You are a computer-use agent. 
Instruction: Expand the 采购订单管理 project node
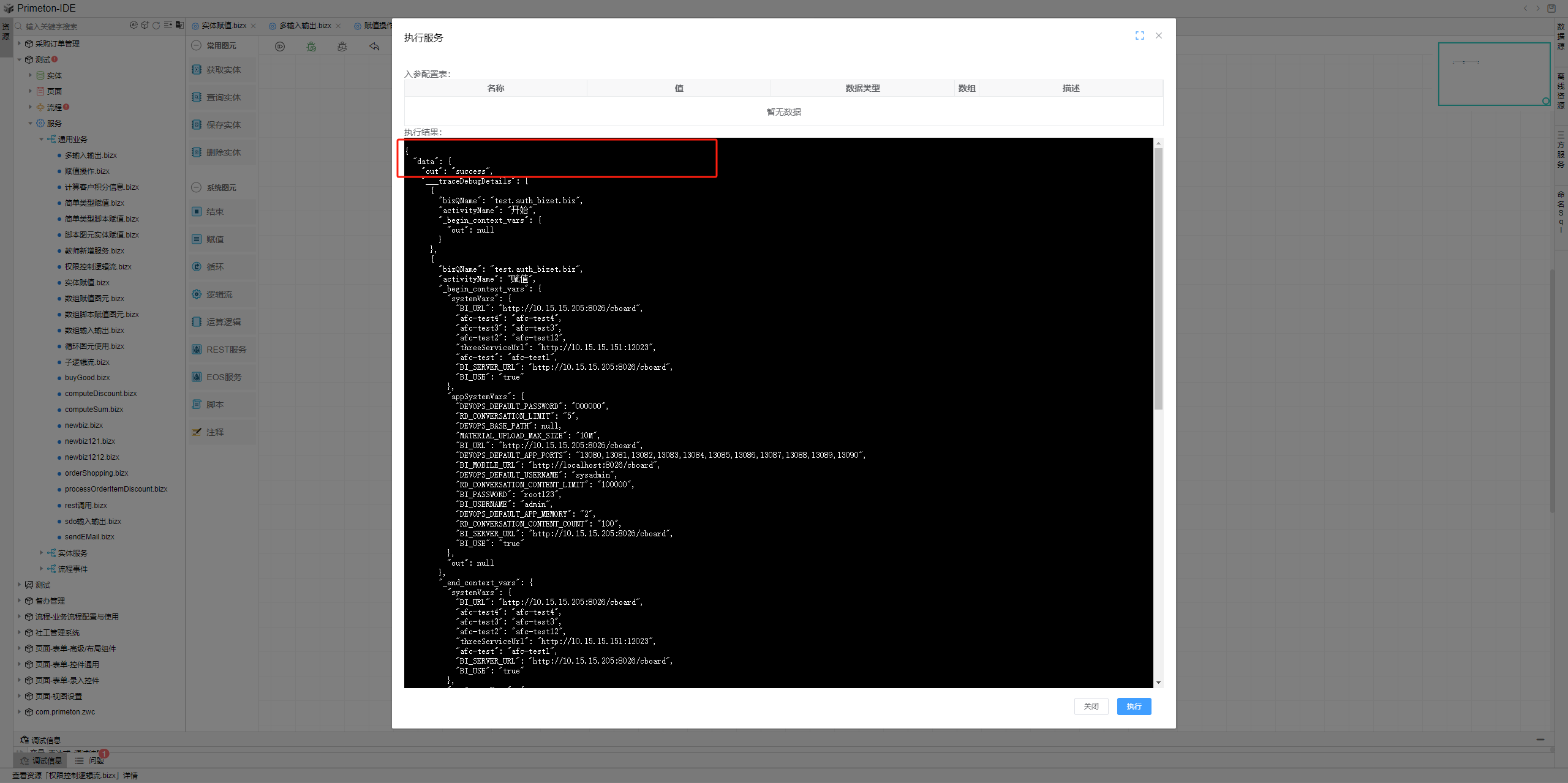point(20,43)
